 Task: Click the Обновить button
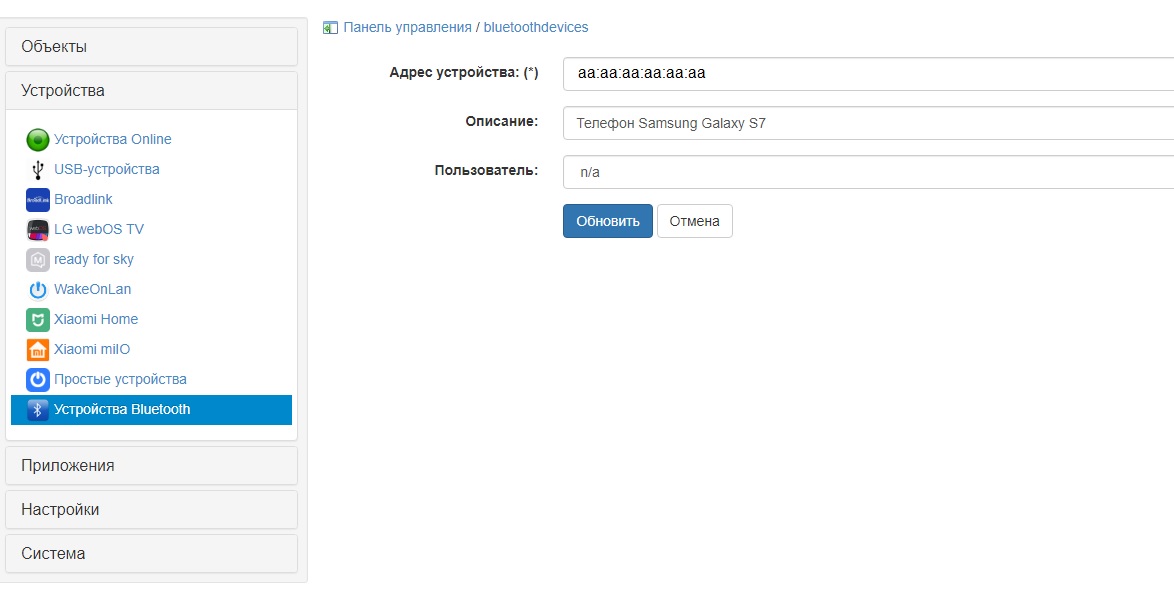click(607, 221)
